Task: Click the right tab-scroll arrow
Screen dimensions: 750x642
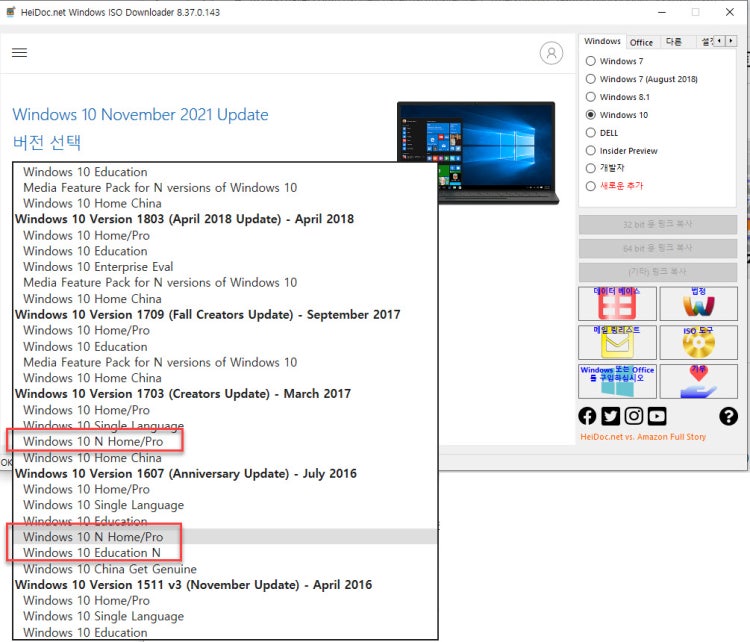Action: click(x=731, y=41)
